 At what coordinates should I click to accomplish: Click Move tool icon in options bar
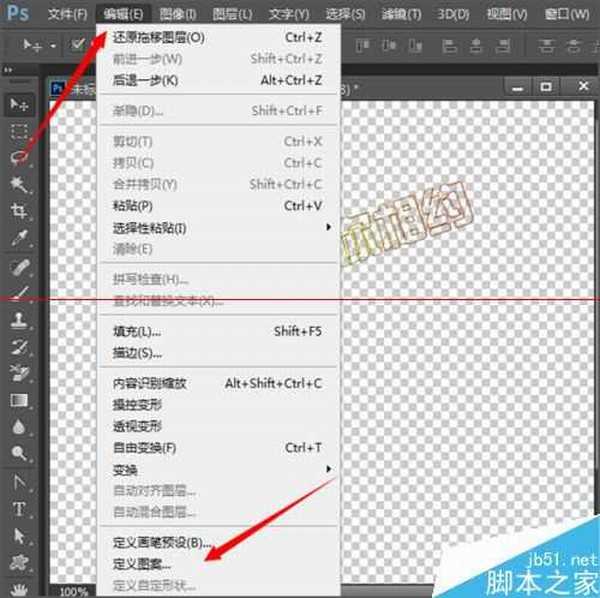tap(31, 46)
